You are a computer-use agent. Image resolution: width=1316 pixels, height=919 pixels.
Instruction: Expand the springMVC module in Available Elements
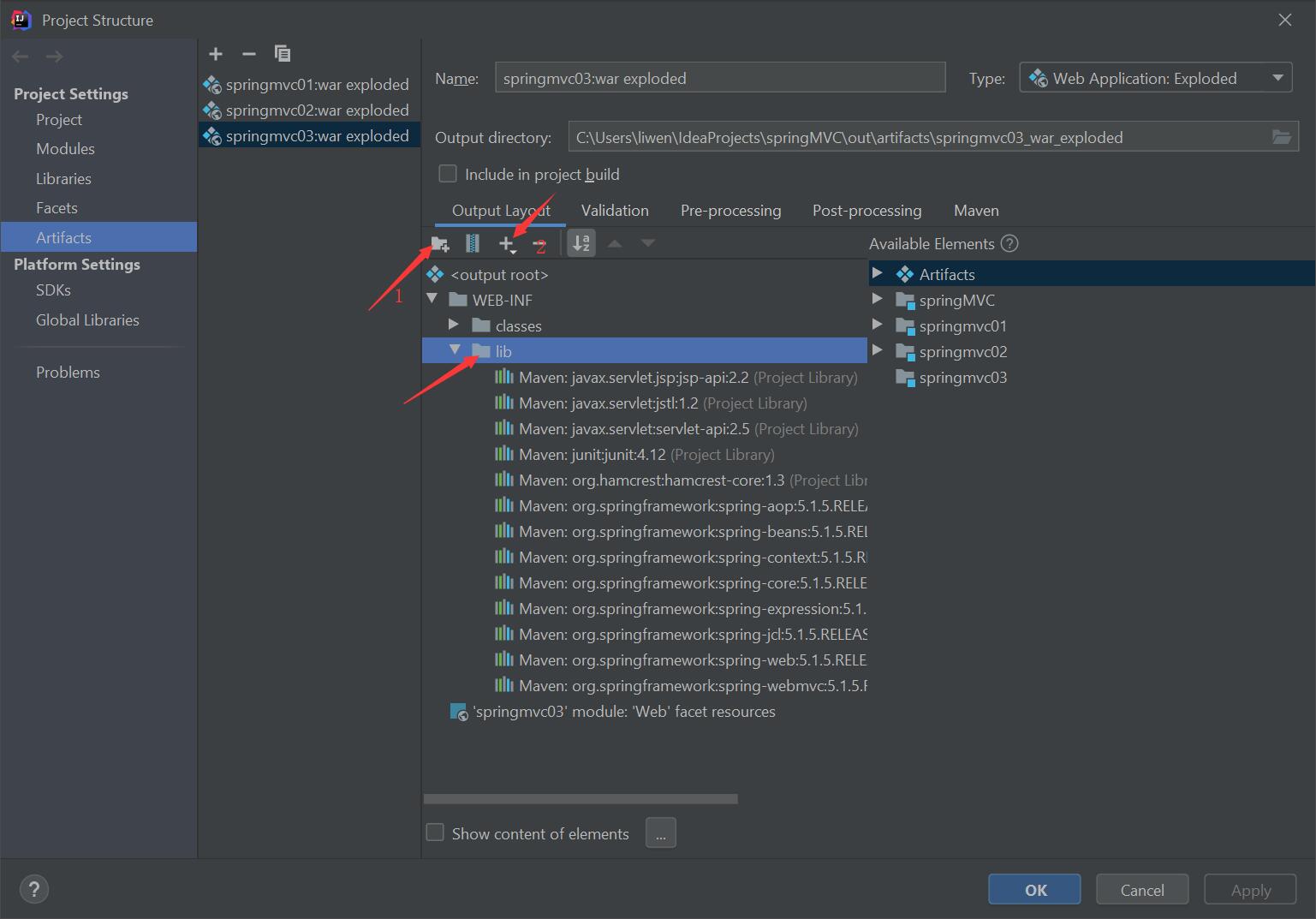click(878, 300)
